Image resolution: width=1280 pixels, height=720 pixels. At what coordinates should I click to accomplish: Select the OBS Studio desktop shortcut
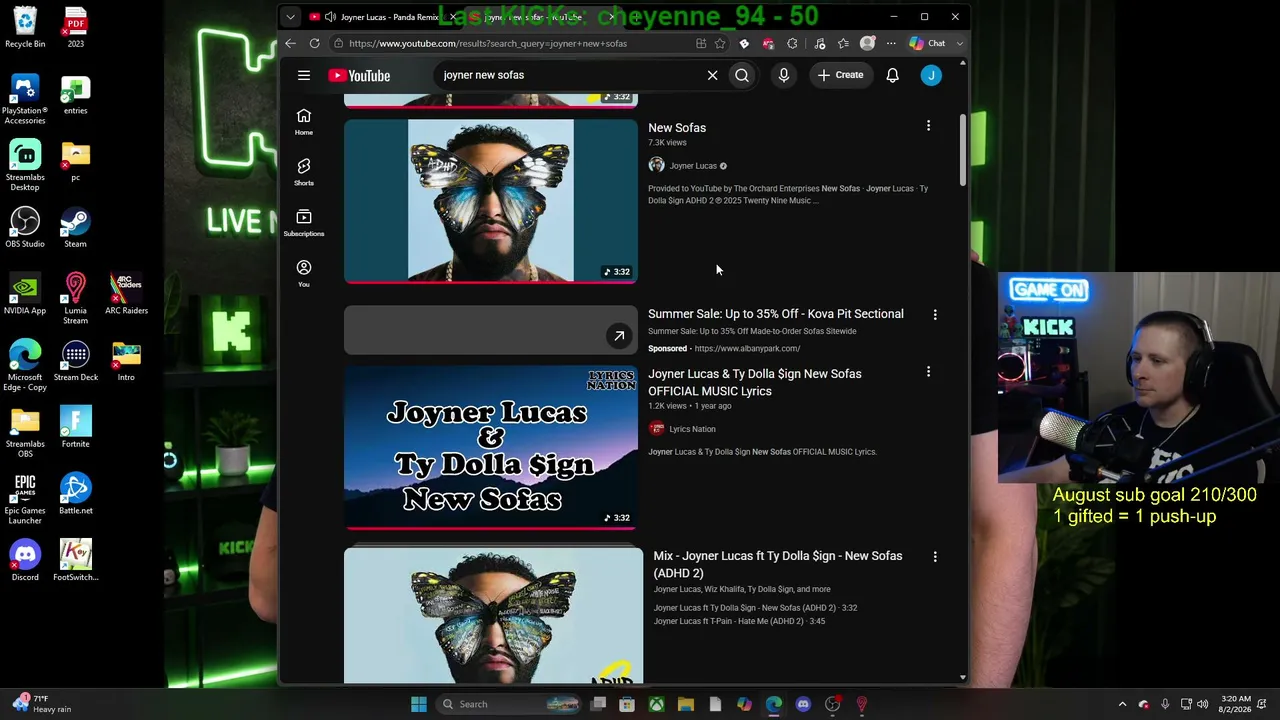pos(25,227)
